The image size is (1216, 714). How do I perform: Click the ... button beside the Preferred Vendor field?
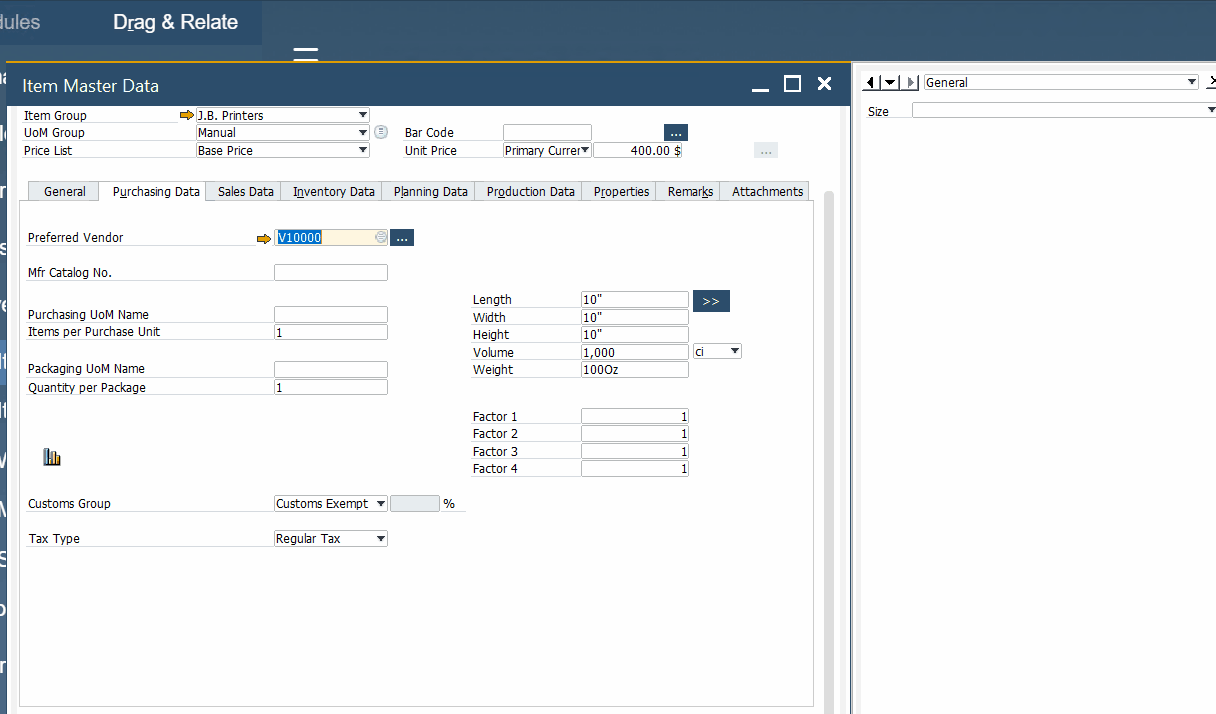pos(402,237)
